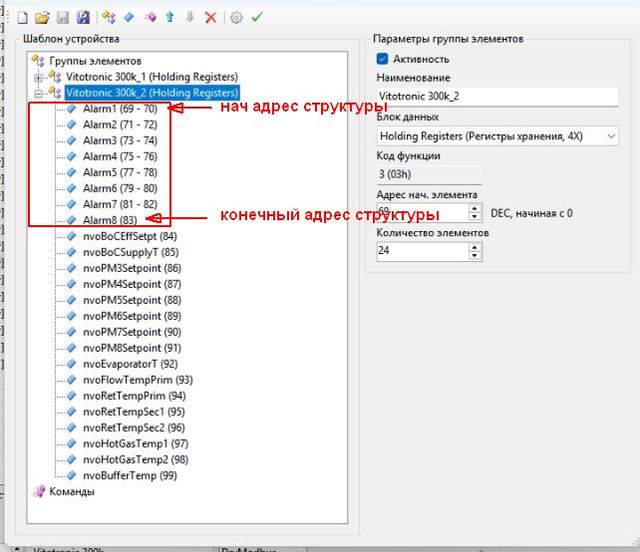
Task: Select the Alarm7 (81 - 82) element
Action: [x=120, y=204]
